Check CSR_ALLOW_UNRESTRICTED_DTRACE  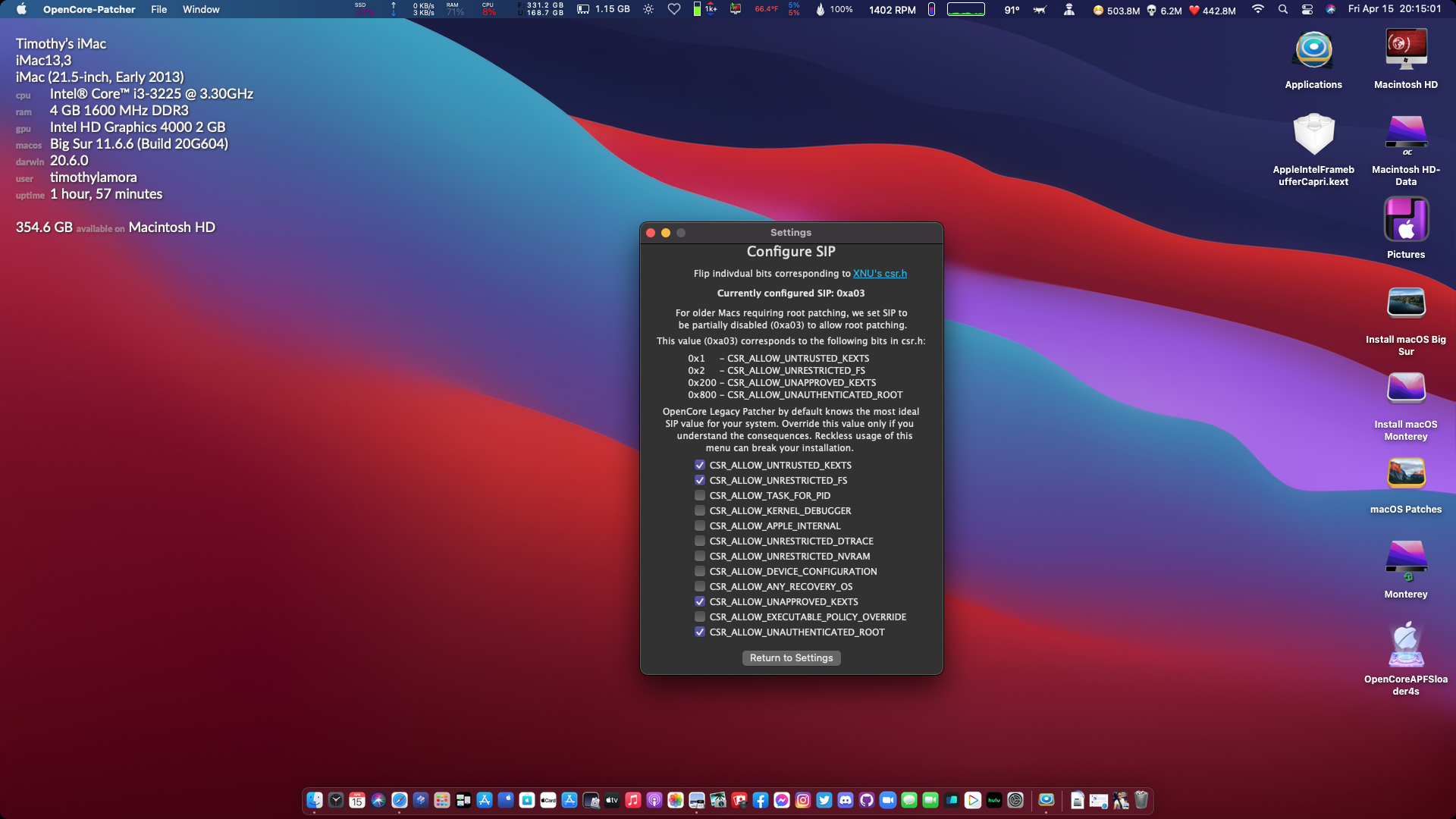point(700,541)
